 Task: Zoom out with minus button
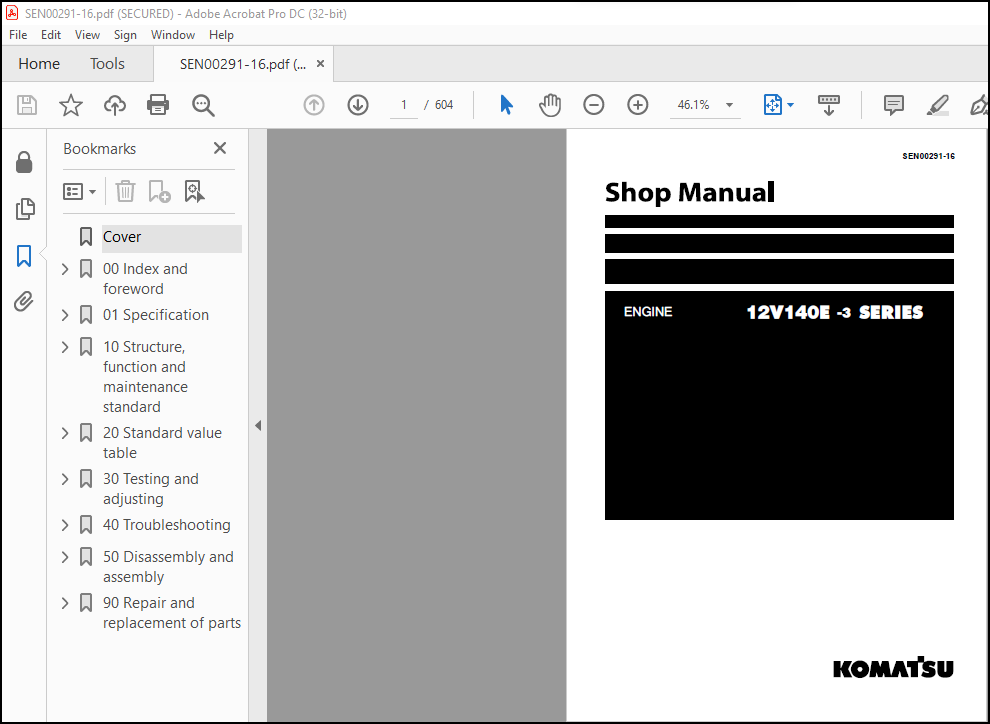(x=593, y=105)
